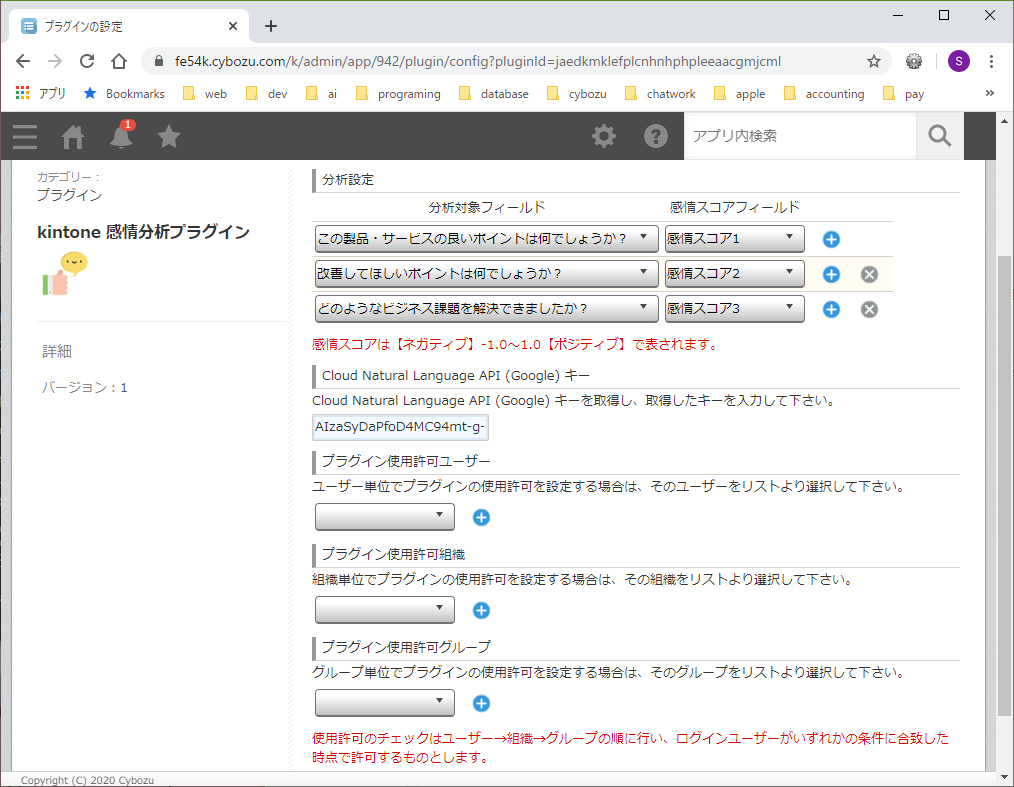Open the web bookmarks folder
1014x787 pixels.
[205, 94]
